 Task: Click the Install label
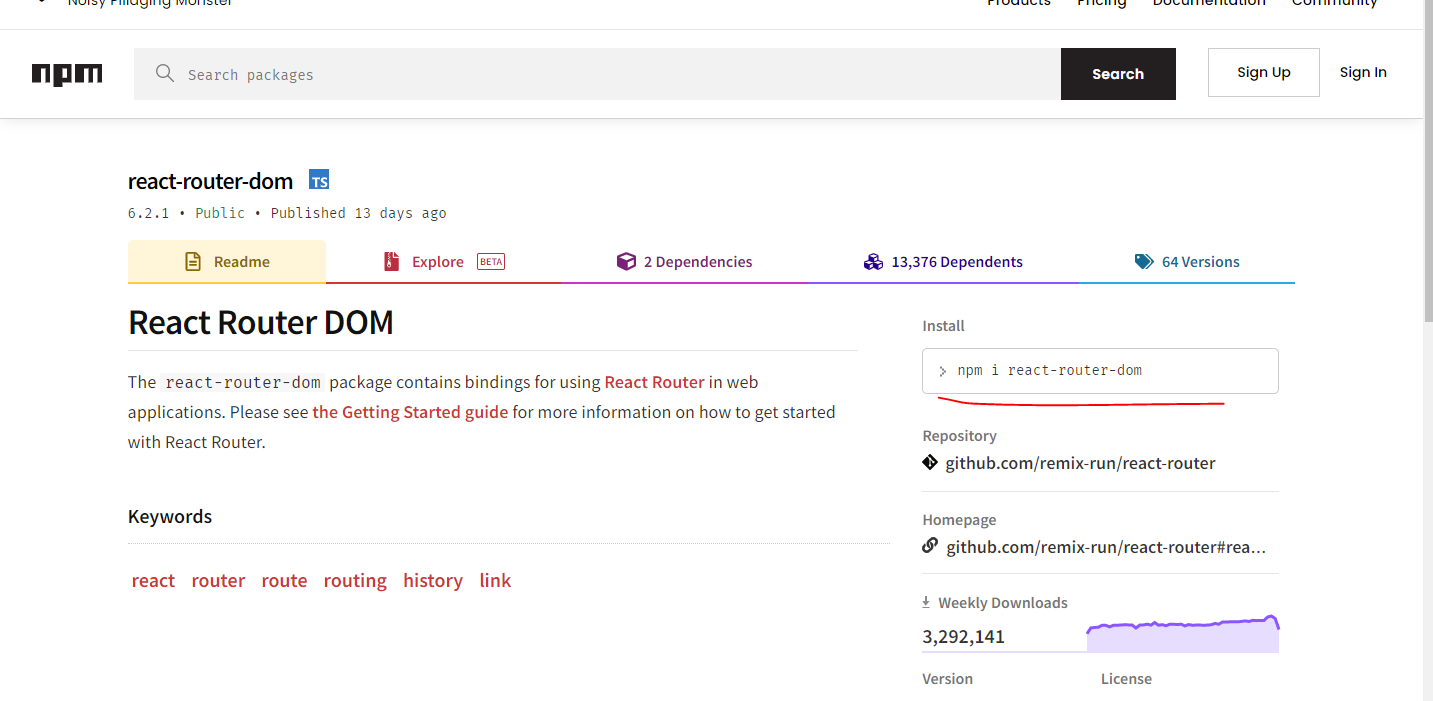pos(943,326)
